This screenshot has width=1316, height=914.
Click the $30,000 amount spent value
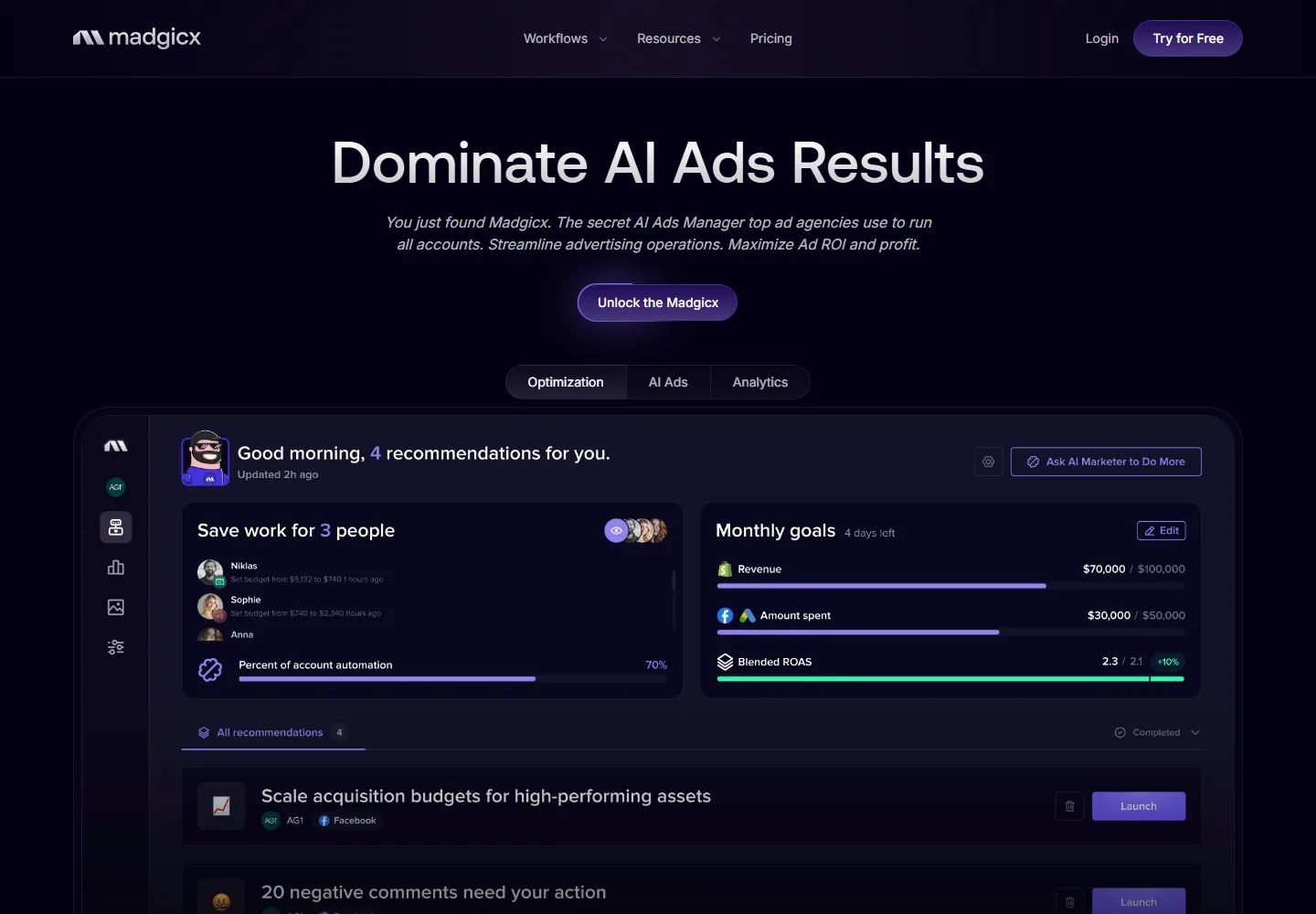1109,615
